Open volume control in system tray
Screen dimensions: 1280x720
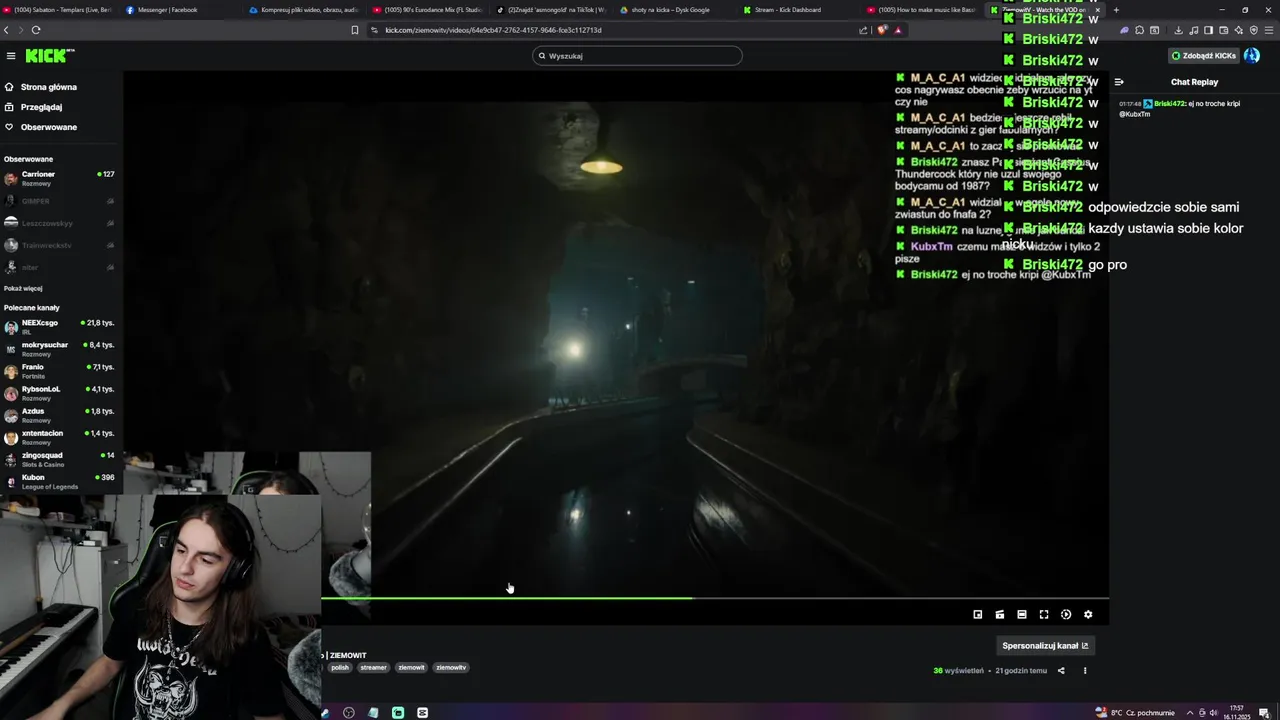pyautogui.click(x=1214, y=712)
